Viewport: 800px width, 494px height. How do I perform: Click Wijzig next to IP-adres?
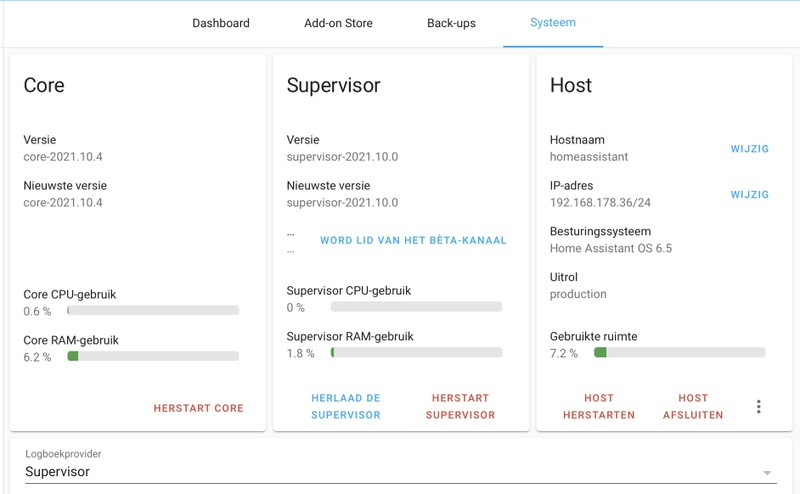coord(749,194)
